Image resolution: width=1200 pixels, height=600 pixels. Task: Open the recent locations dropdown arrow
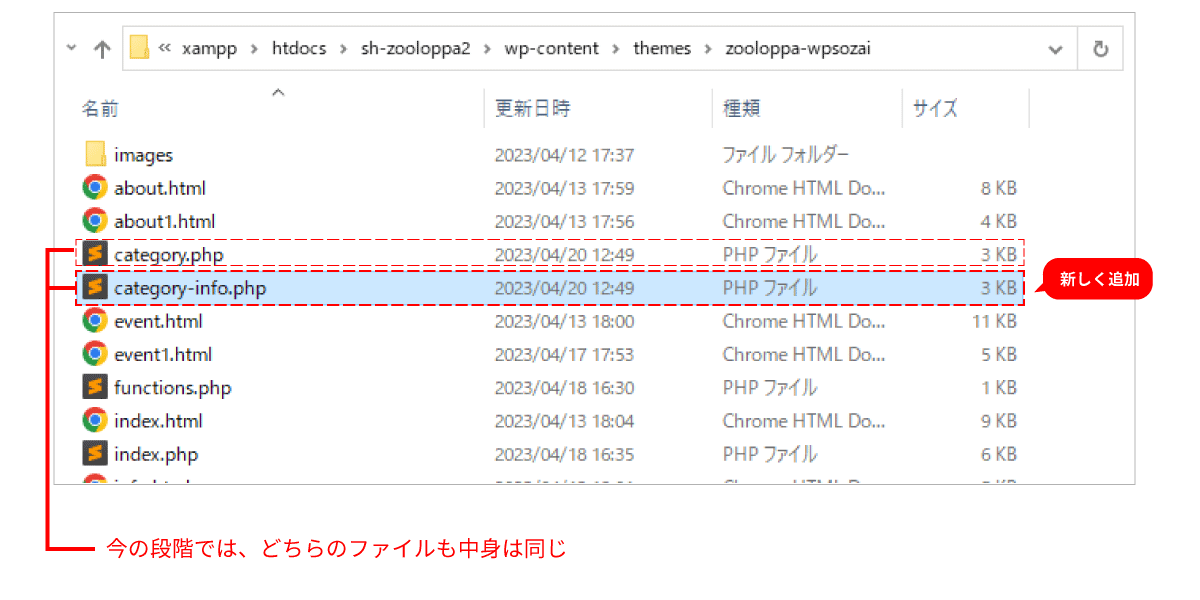click(71, 47)
